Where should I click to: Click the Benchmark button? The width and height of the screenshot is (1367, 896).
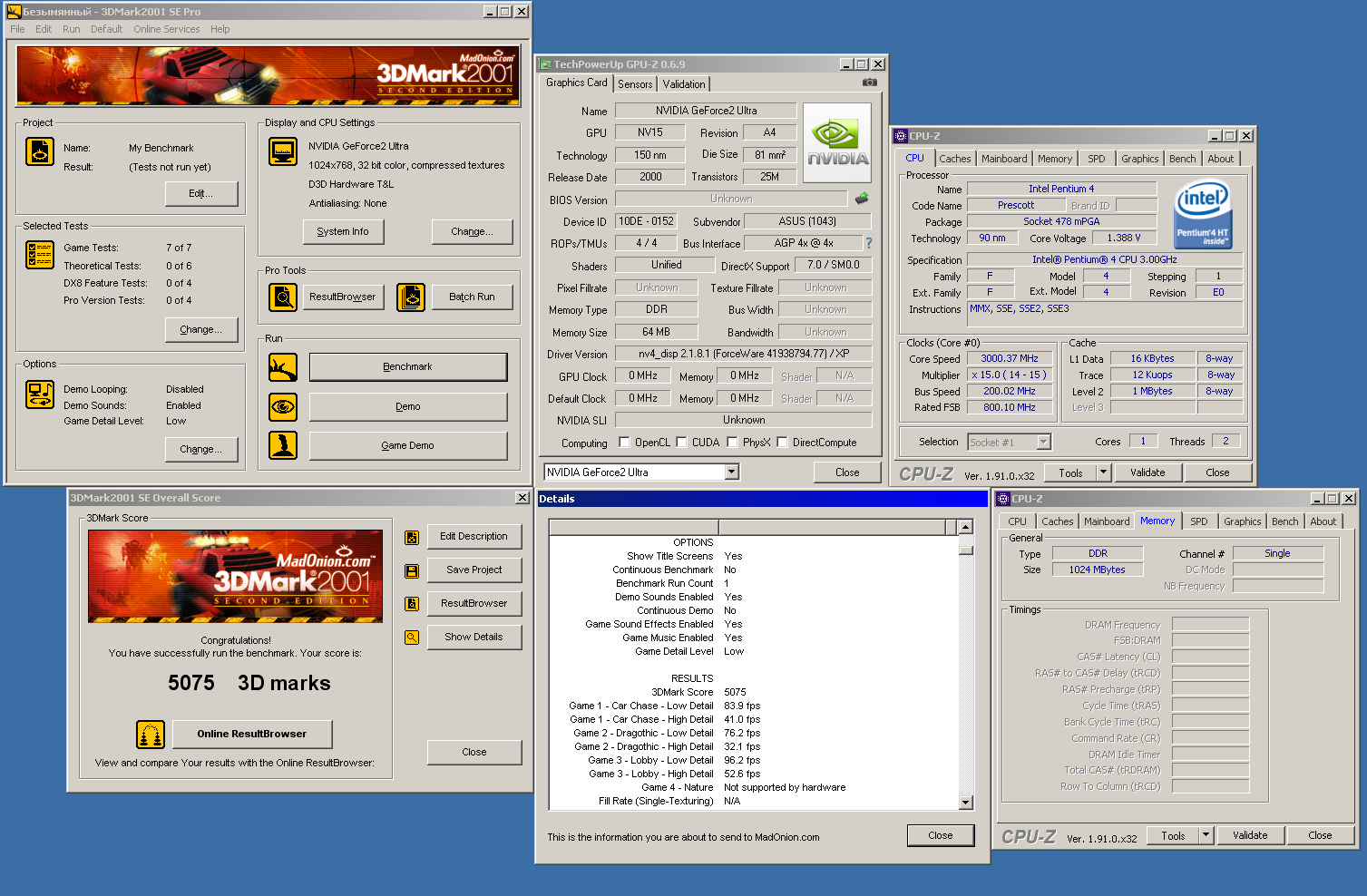pos(408,367)
